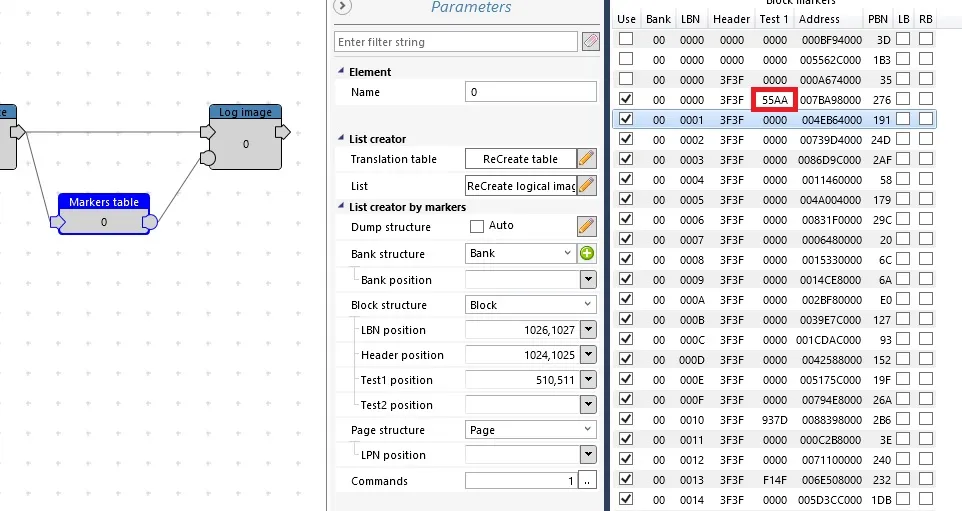This screenshot has width=962, height=511.
Task: Enable the Auto checkbox for Dump structure
Action: pyautogui.click(x=477, y=226)
